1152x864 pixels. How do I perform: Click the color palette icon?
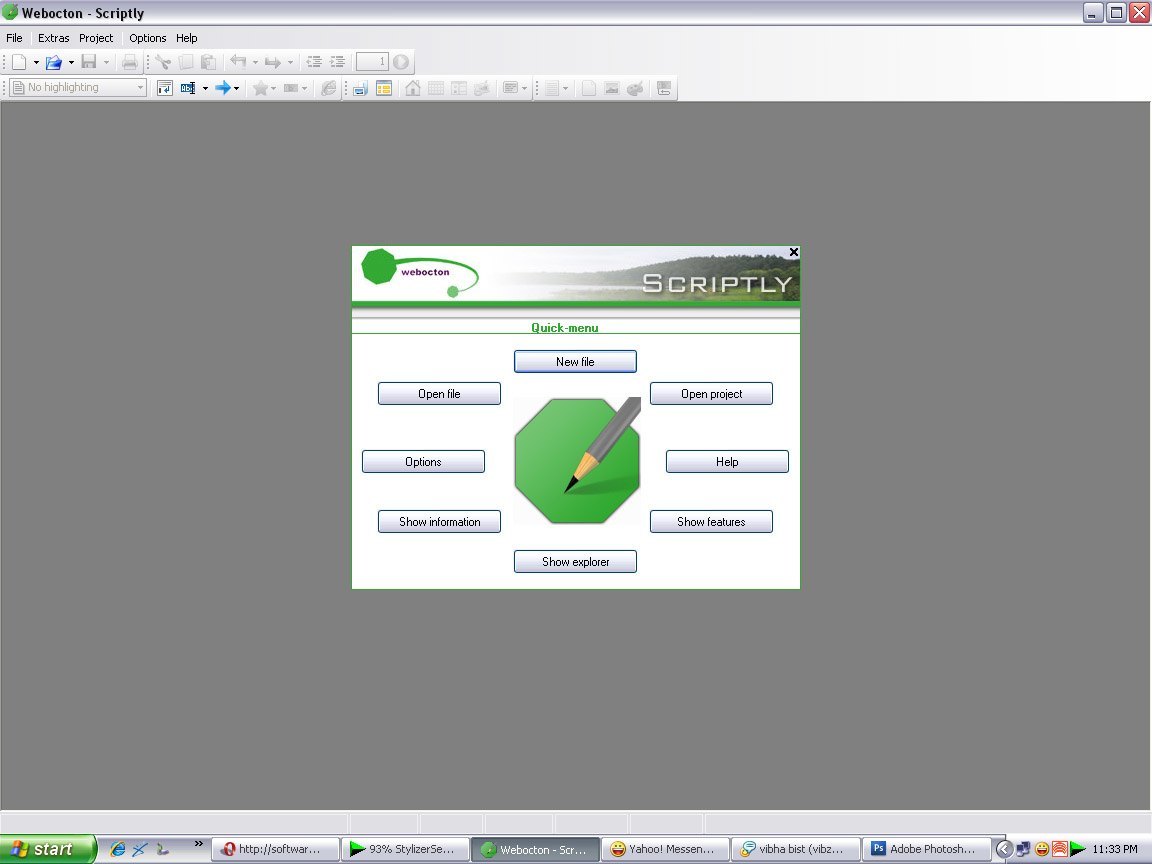[x=635, y=88]
